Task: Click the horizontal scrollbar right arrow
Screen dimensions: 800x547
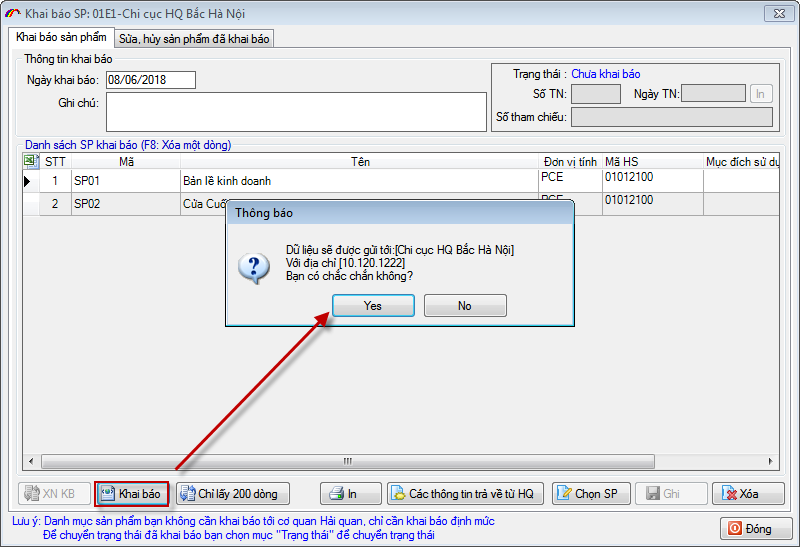Action: coord(771,462)
